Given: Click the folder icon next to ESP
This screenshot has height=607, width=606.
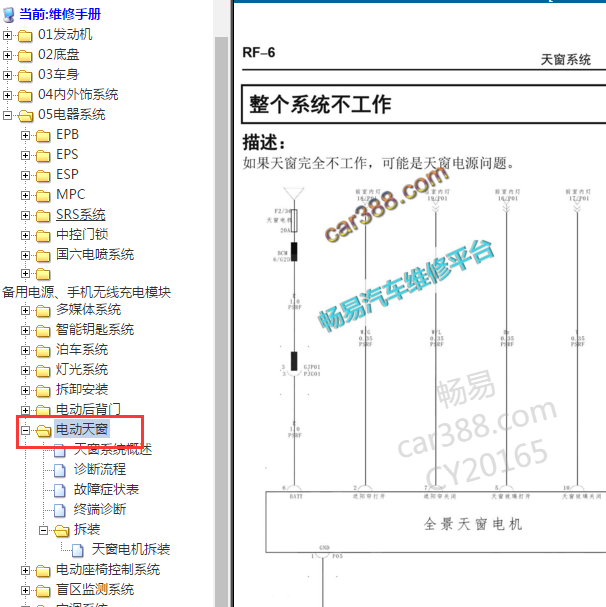Looking at the screenshot, I should [x=43, y=176].
